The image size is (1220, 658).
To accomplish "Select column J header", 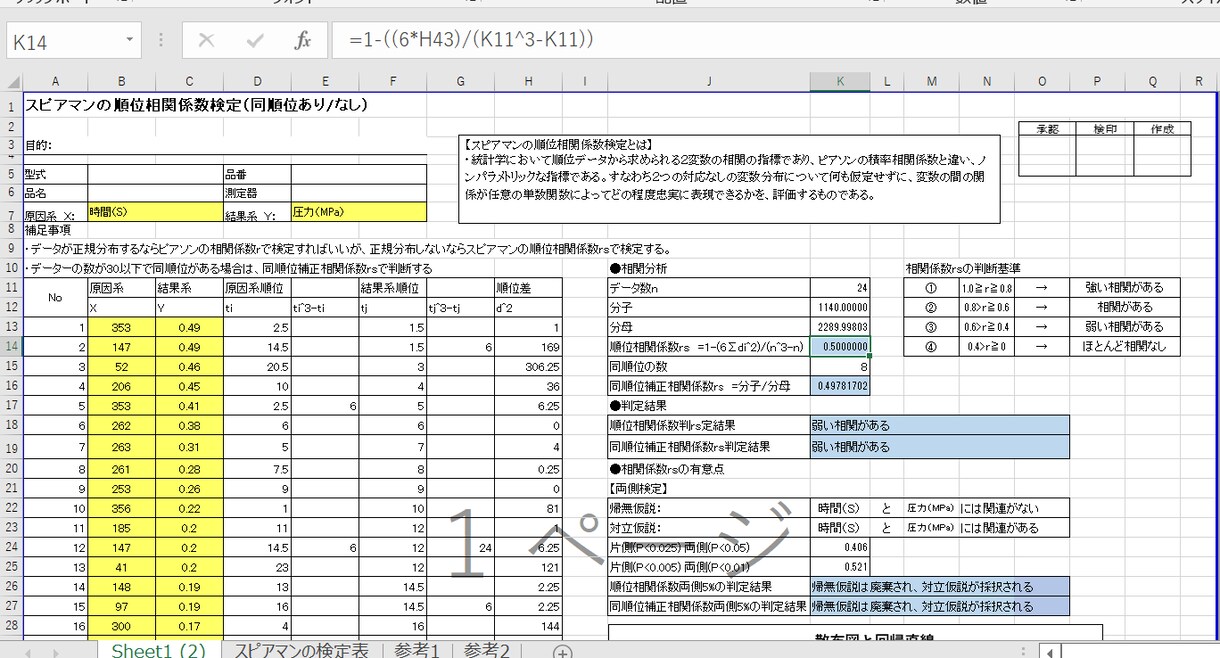I will pyautogui.click(x=708, y=82).
